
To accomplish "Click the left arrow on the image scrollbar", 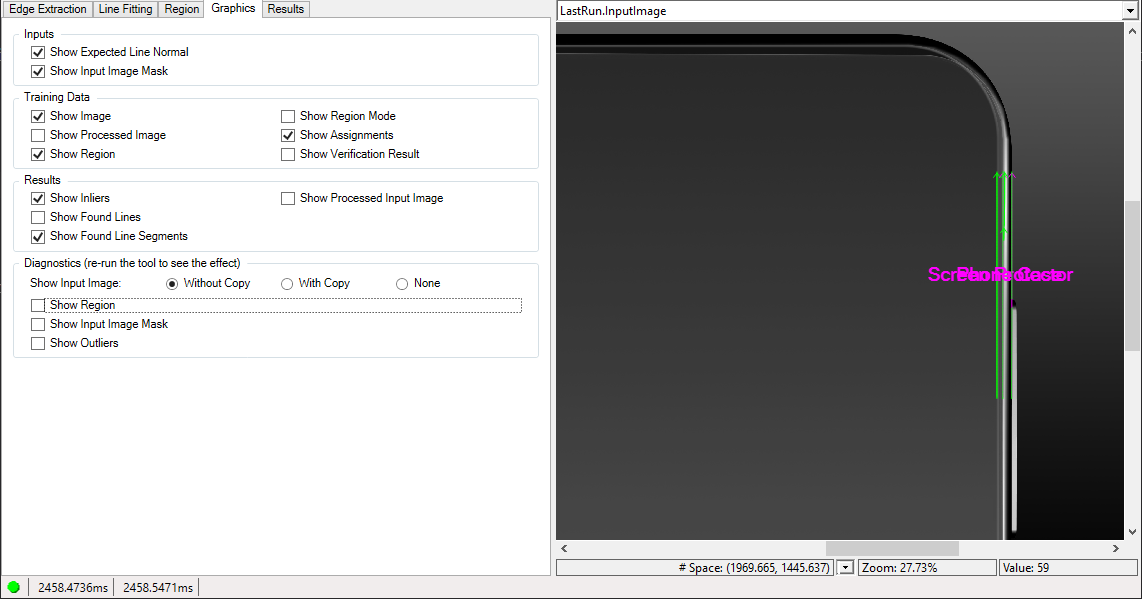I will coord(563,548).
